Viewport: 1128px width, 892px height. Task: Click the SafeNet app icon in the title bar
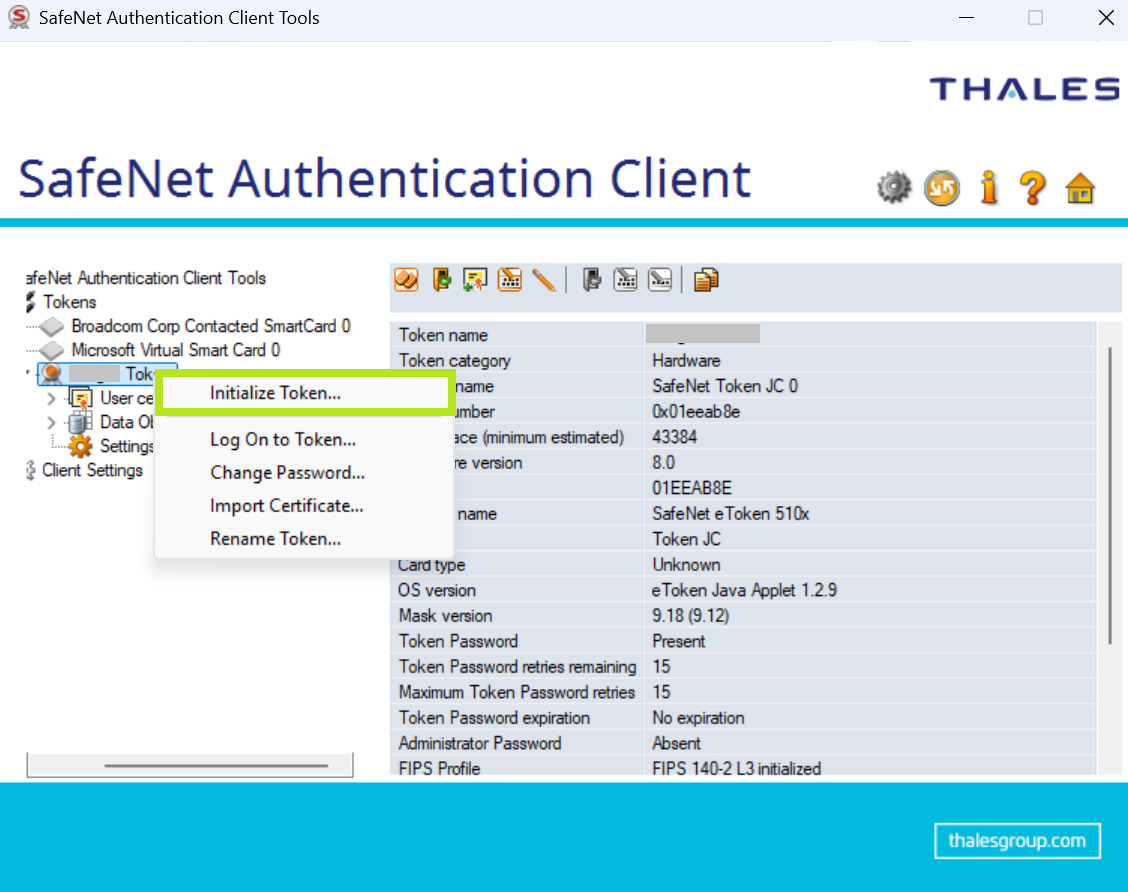pyautogui.click(x=18, y=17)
